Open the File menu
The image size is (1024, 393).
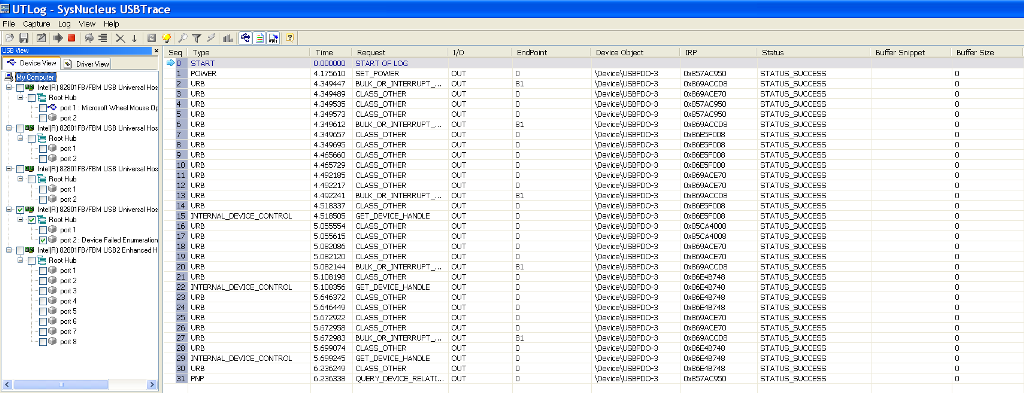[8, 24]
